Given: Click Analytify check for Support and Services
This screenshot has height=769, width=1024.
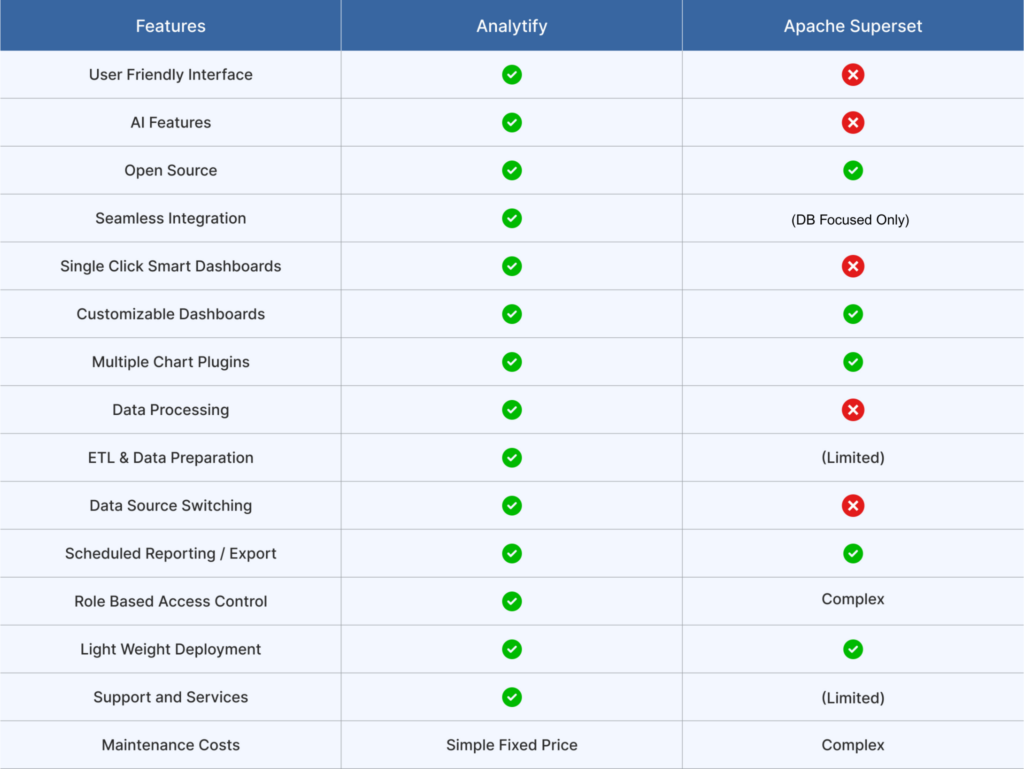Looking at the screenshot, I should [511, 697].
